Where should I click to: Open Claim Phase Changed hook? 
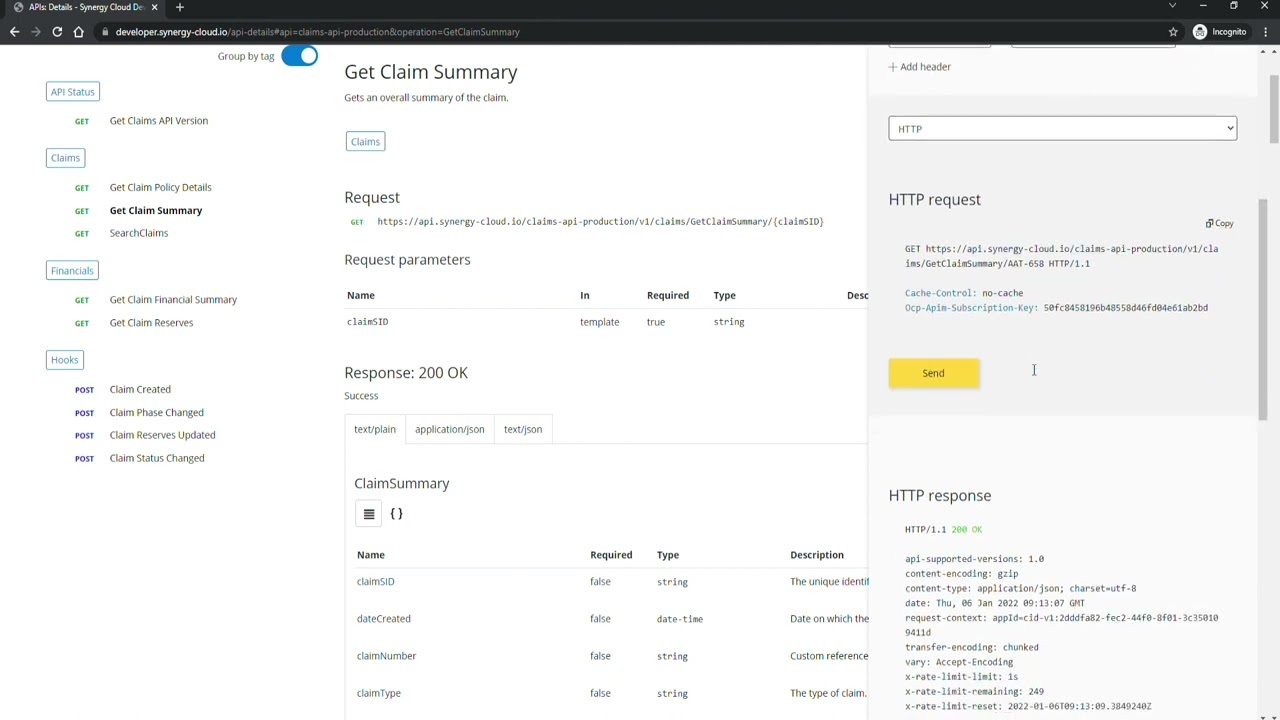pos(156,412)
